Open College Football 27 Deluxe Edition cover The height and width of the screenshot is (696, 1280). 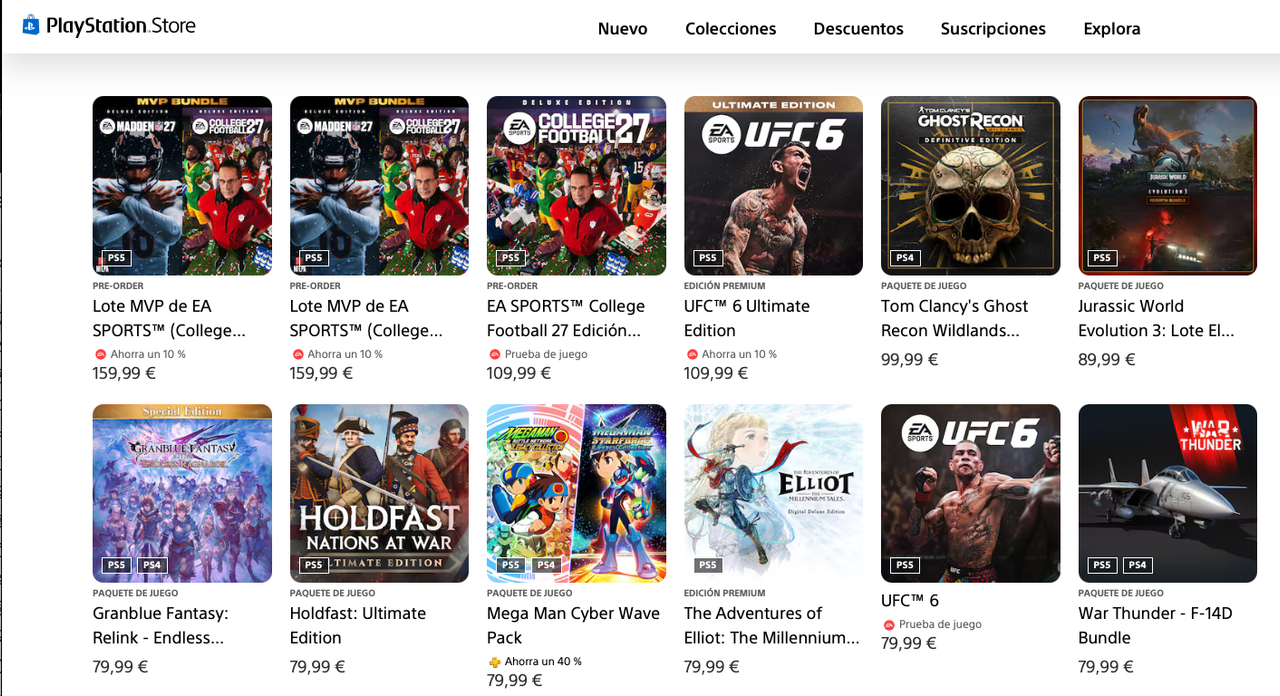pos(576,185)
